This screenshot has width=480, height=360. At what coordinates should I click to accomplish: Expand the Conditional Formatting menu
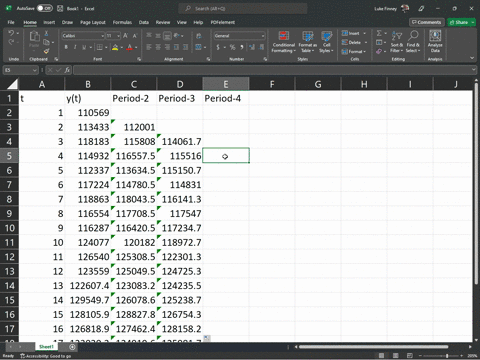283,42
